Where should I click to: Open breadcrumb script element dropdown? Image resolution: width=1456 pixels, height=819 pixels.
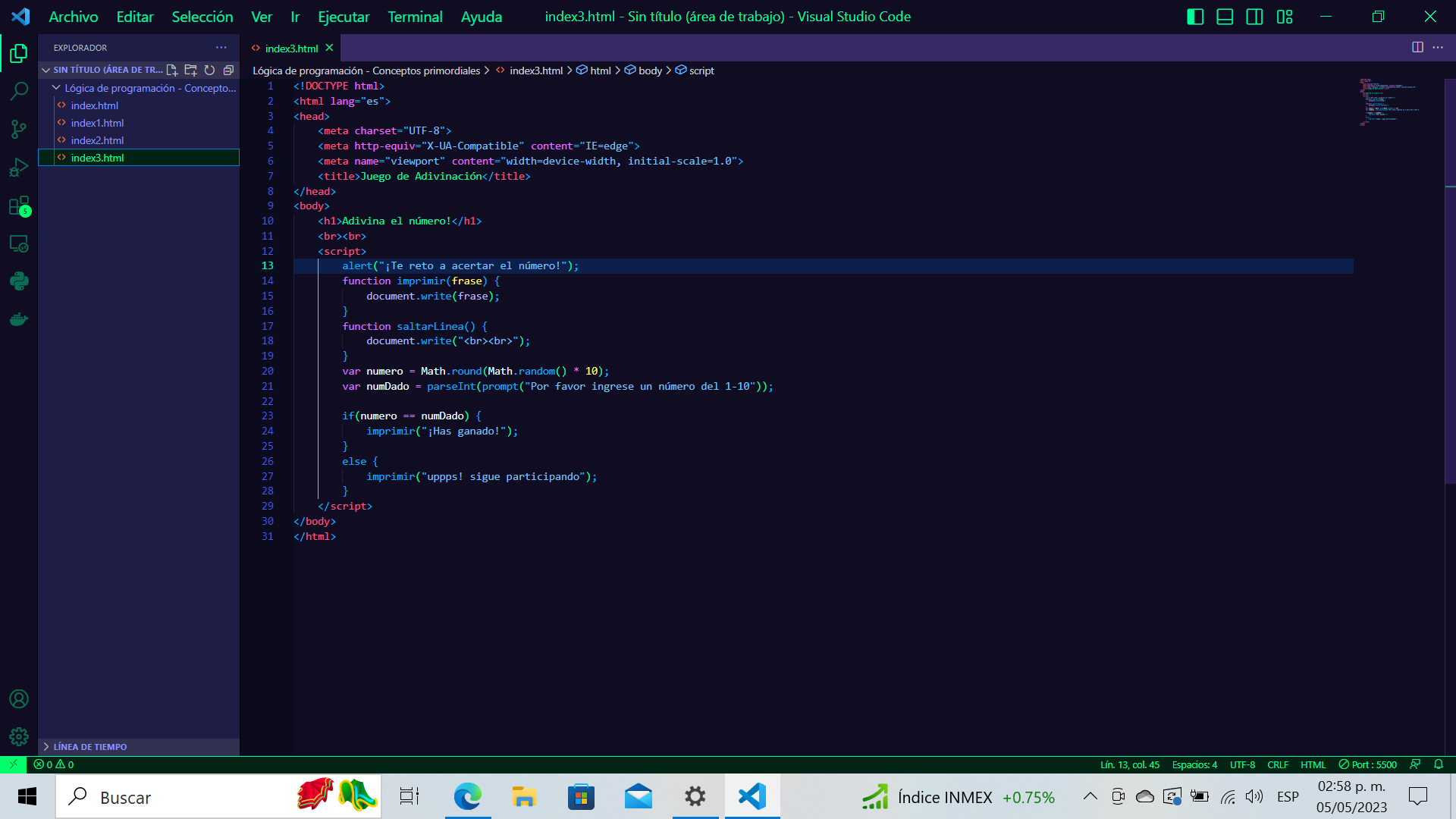click(695, 71)
